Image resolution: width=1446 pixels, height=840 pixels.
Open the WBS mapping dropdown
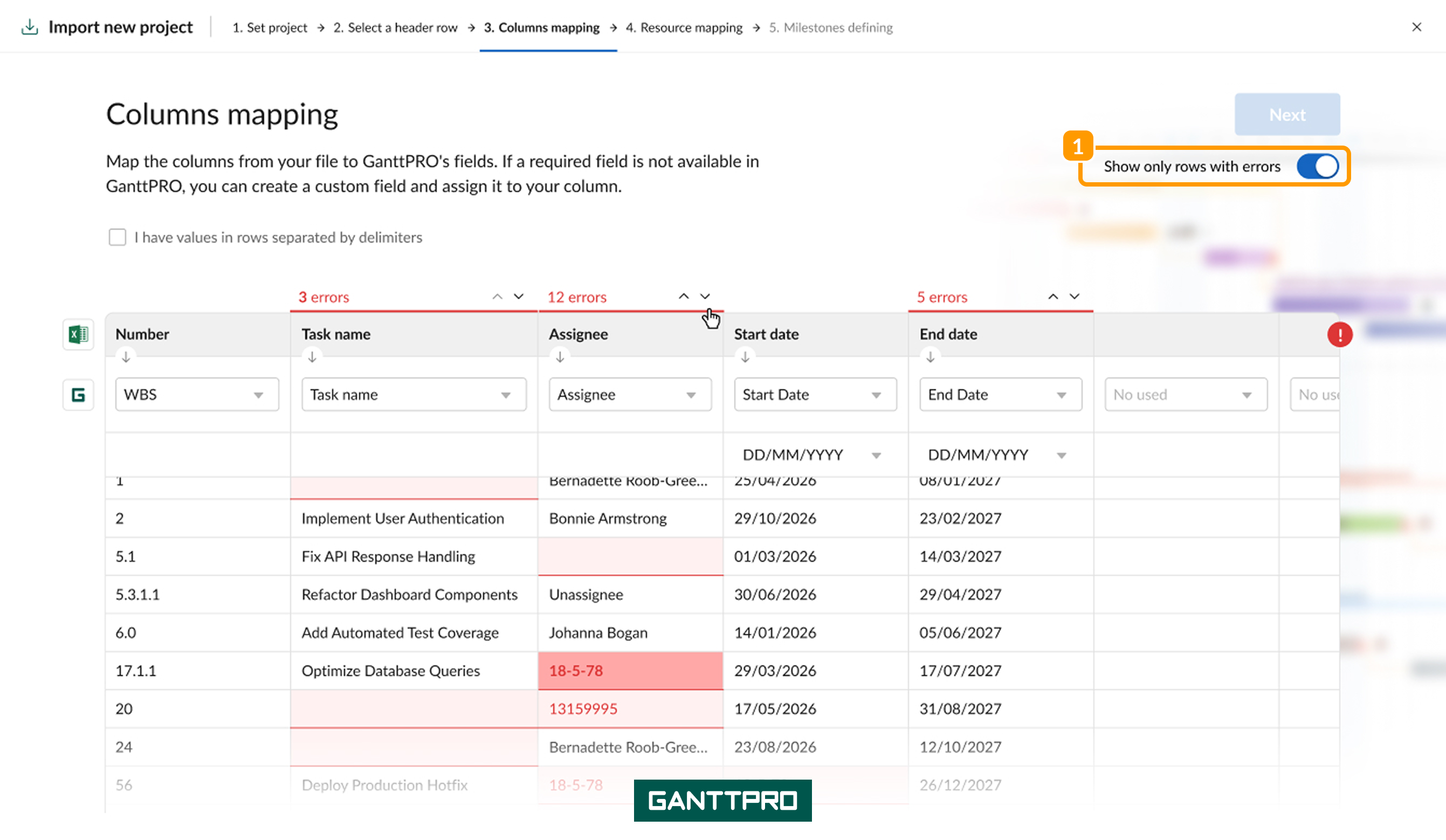click(197, 394)
